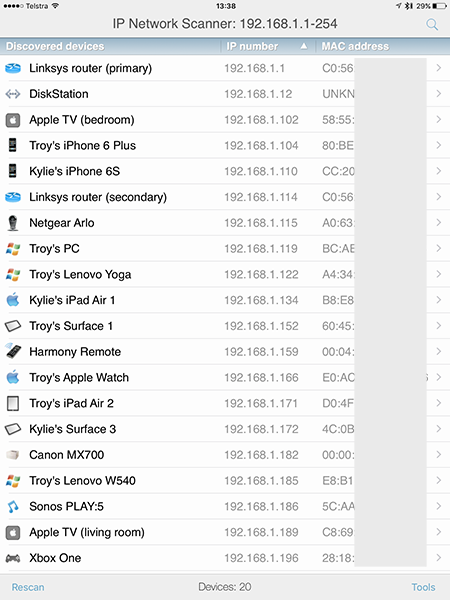Tap the battery indicator in status bar
The image size is (450, 600).
coord(439,6)
